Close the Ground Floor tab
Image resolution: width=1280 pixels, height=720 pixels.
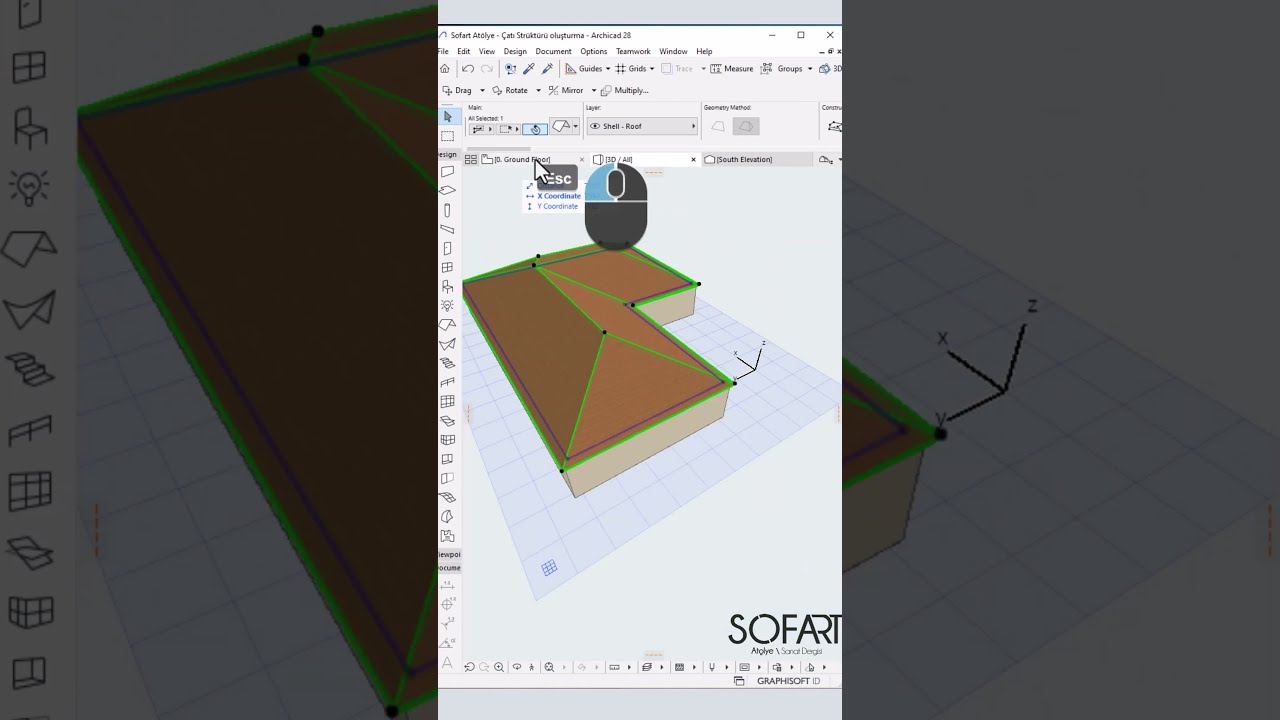582,159
